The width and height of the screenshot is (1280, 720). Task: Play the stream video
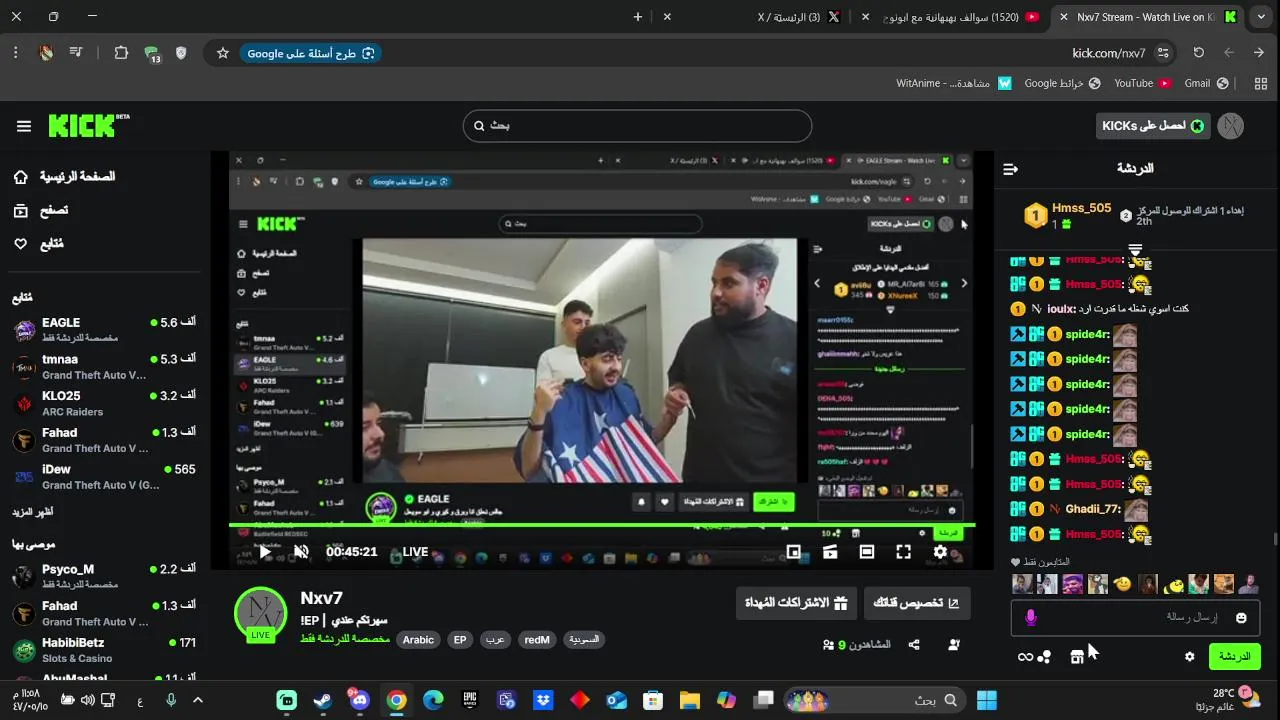[x=265, y=552]
